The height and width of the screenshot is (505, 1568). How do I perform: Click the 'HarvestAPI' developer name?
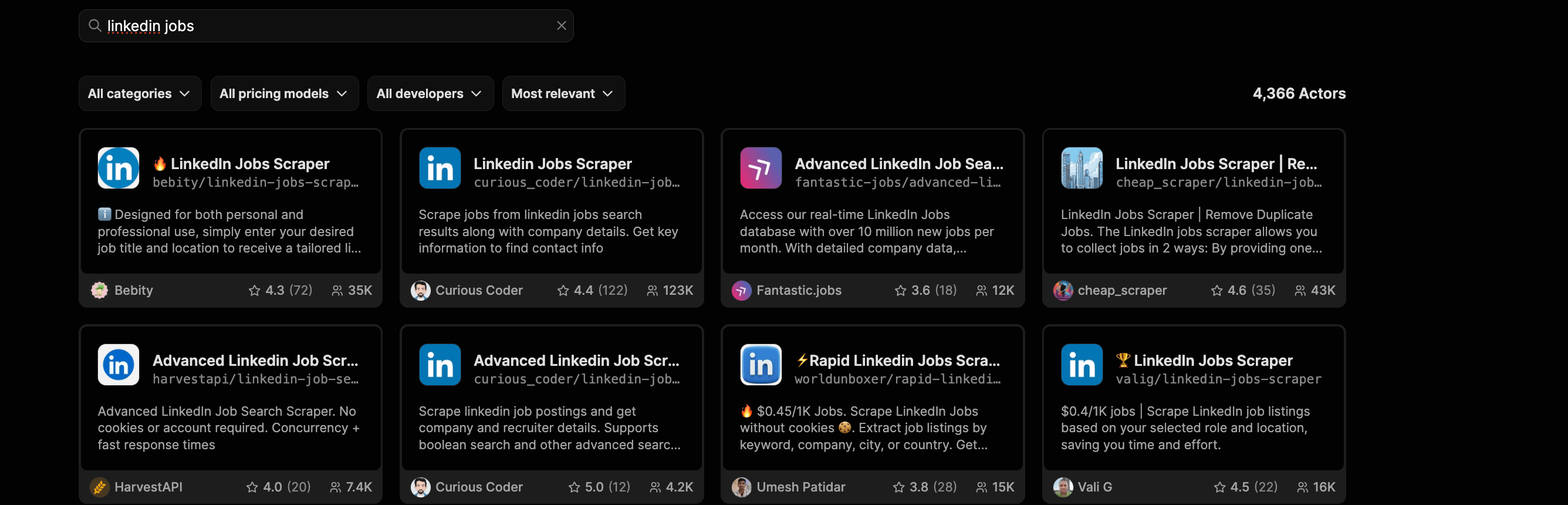pos(148,487)
